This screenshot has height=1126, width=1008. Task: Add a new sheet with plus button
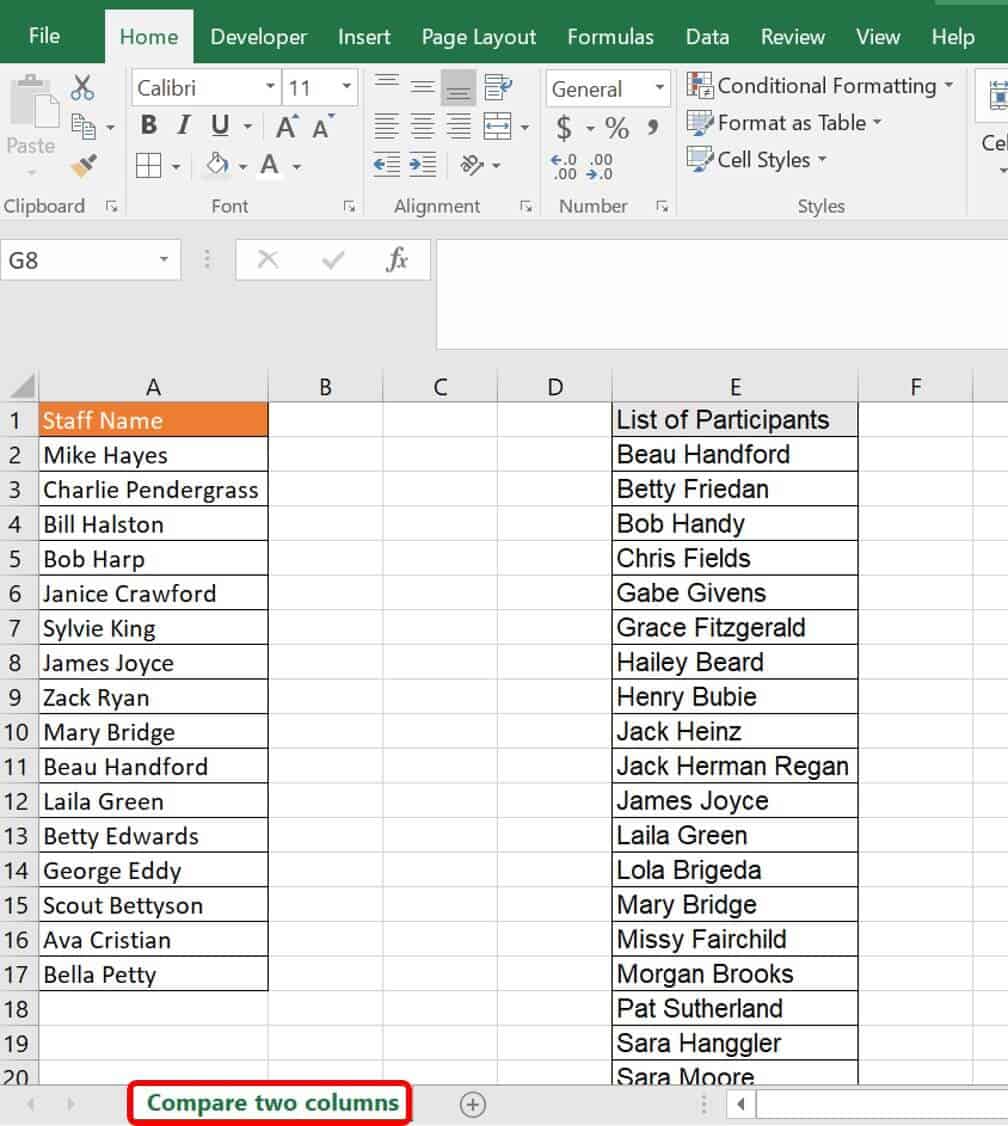[x=472, y=1104]
